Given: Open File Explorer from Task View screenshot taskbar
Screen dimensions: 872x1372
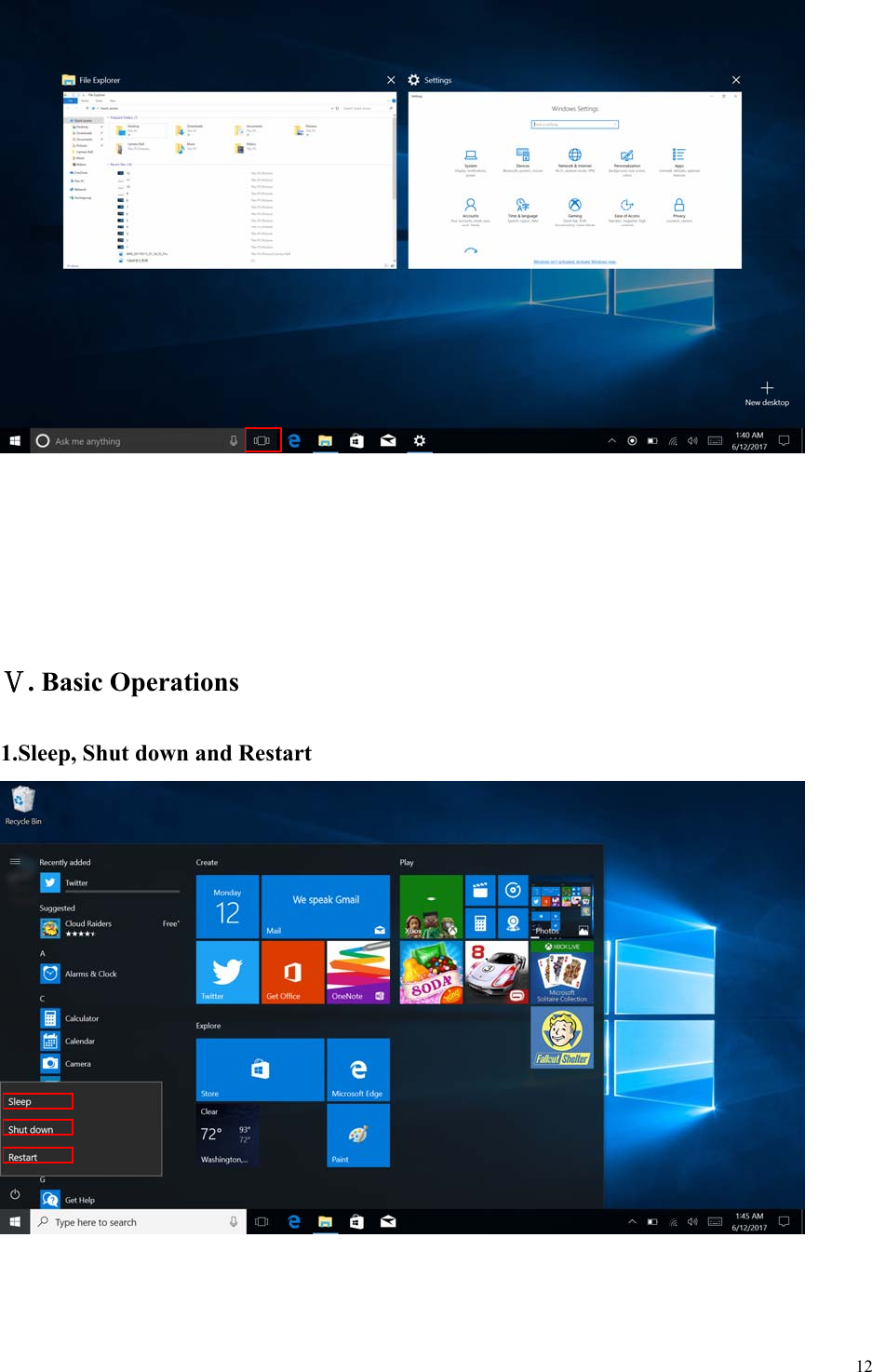Looking at the screenshot, I should pos(326,440).
